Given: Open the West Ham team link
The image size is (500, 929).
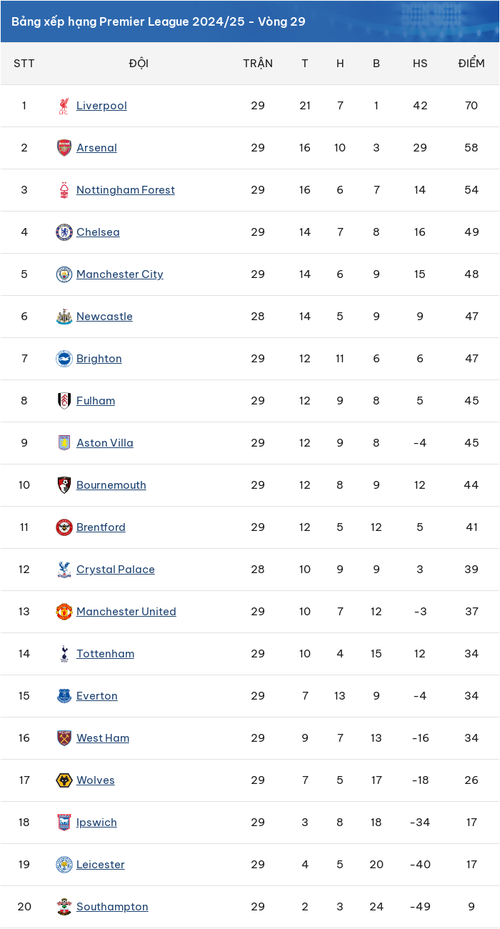Looking at the screenshot, I should (102, 738).
